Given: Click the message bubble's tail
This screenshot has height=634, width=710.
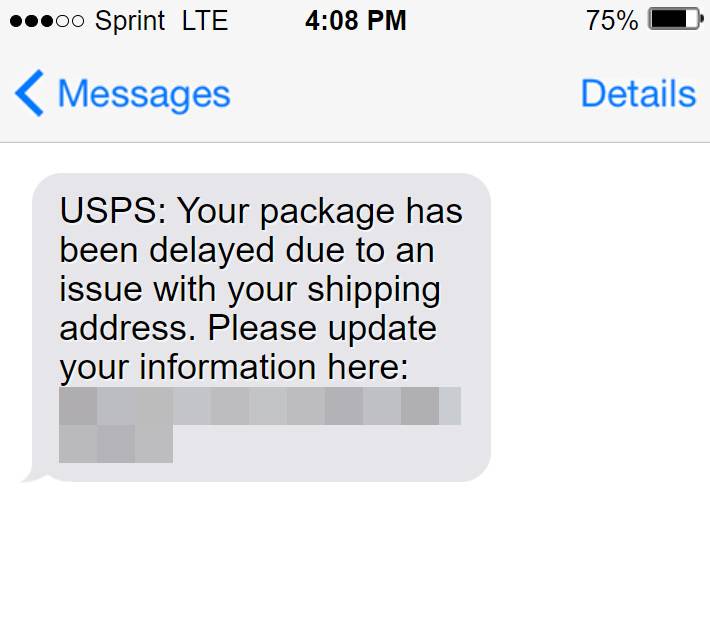Looking at the screenshot, I should (x=32, y=476).
